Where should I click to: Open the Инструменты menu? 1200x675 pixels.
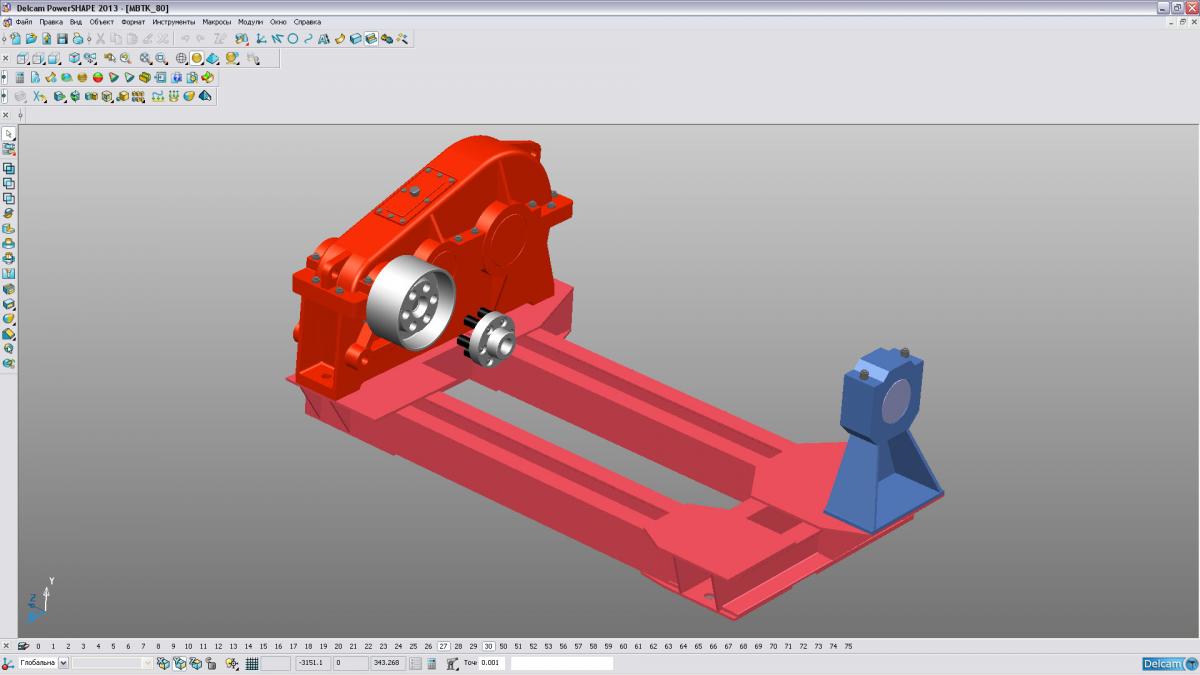click(x=174, y=21)
